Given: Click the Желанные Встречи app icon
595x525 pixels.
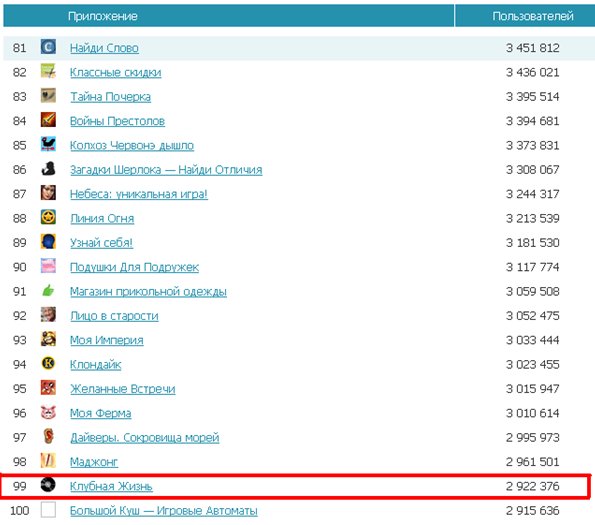Looking at the screenshot, I should tap(48, 388).
